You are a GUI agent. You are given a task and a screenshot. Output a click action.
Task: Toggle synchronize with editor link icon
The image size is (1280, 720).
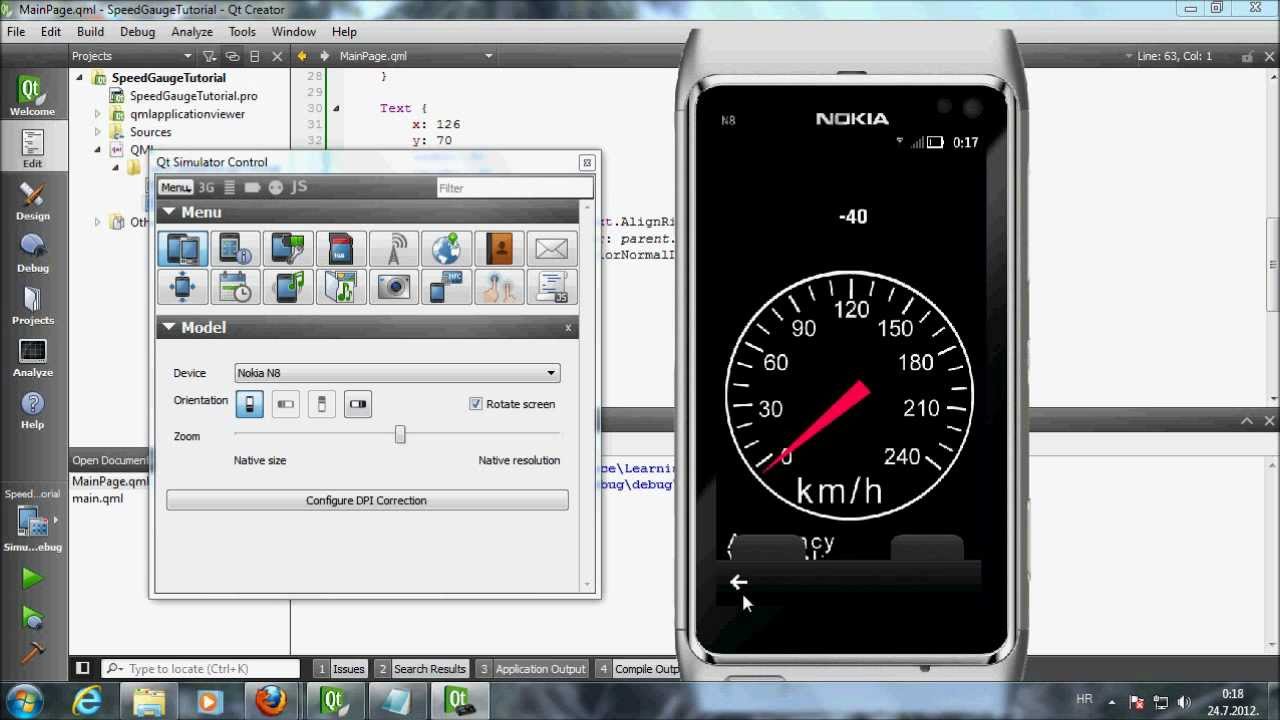point(233,56)
